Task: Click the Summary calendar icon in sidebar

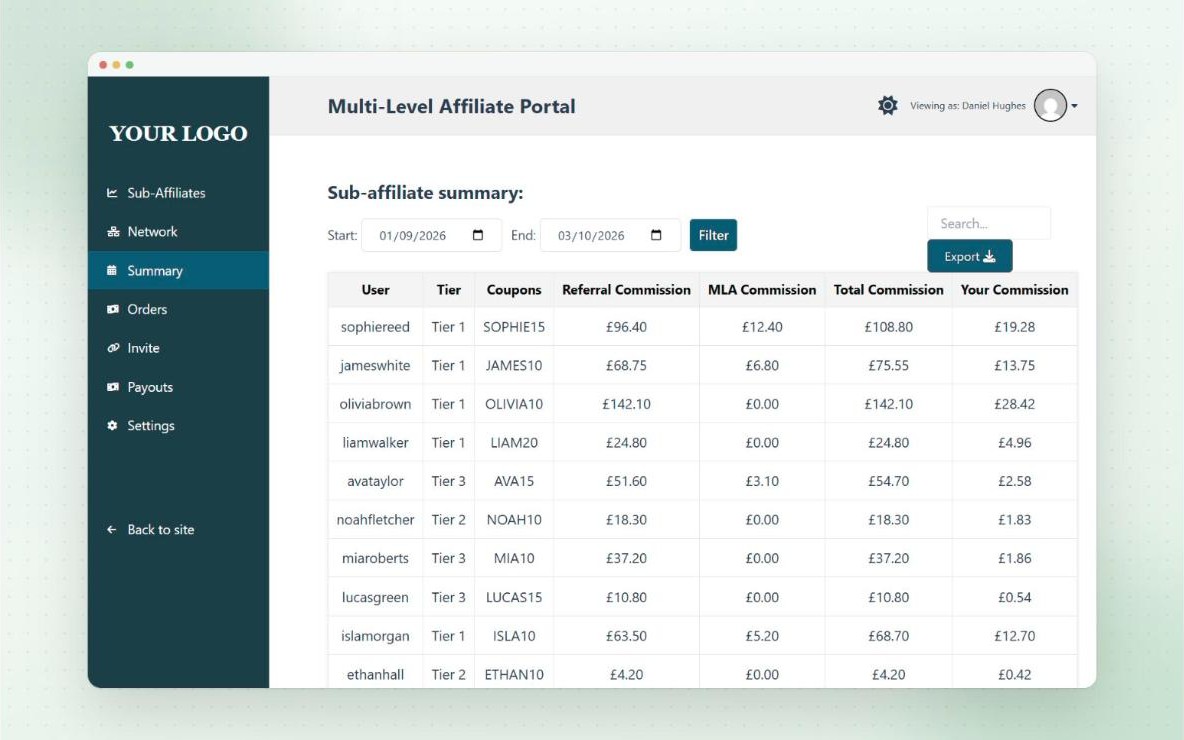Action: pyautogui.click(x=112, y=270)
